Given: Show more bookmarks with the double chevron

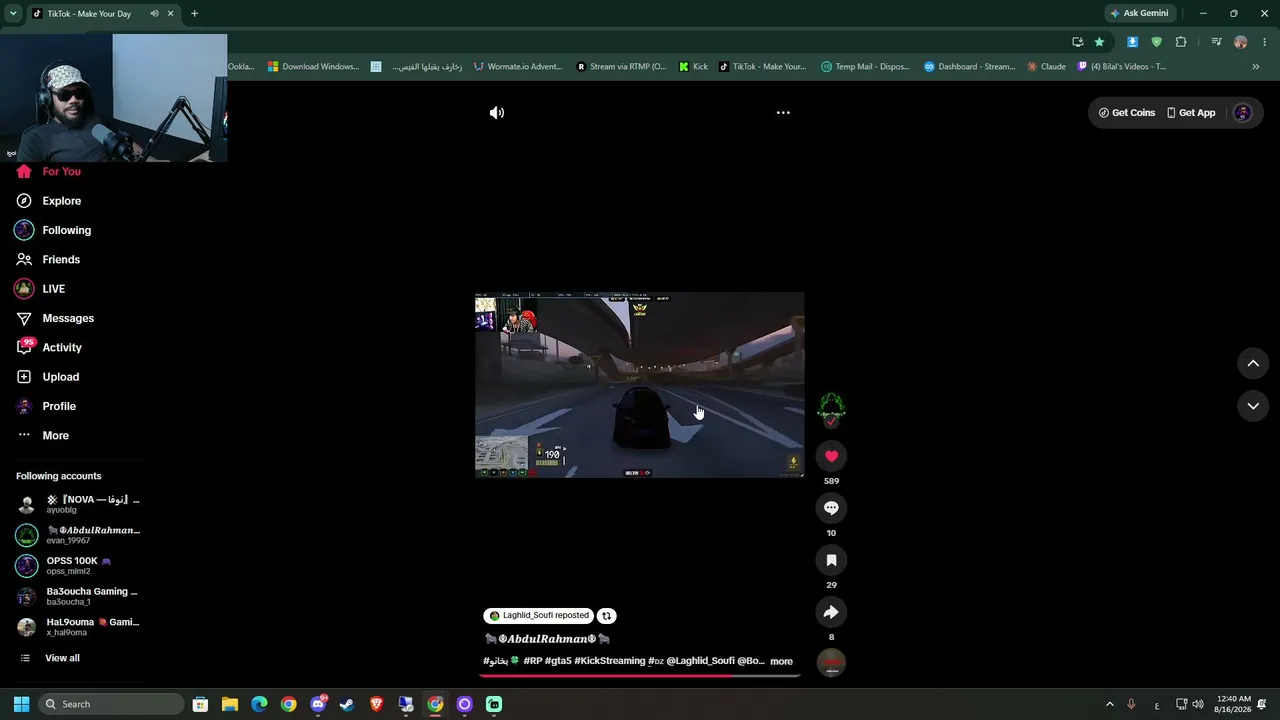Looking at the screenshot, I should coord(1256,67).
